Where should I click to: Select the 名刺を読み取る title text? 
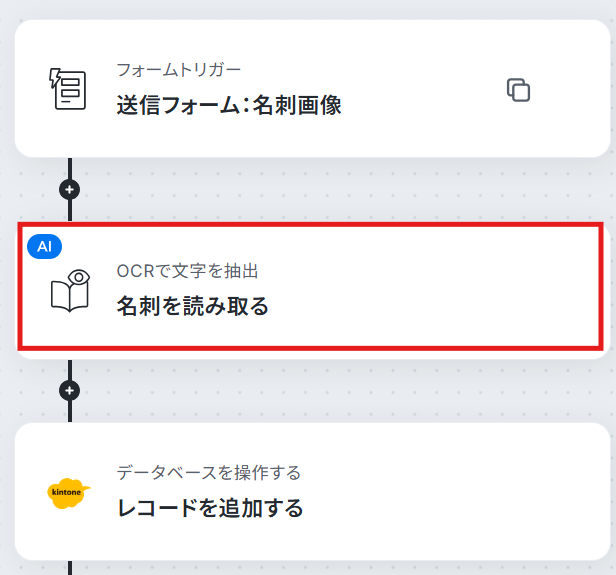pos(192,306)
